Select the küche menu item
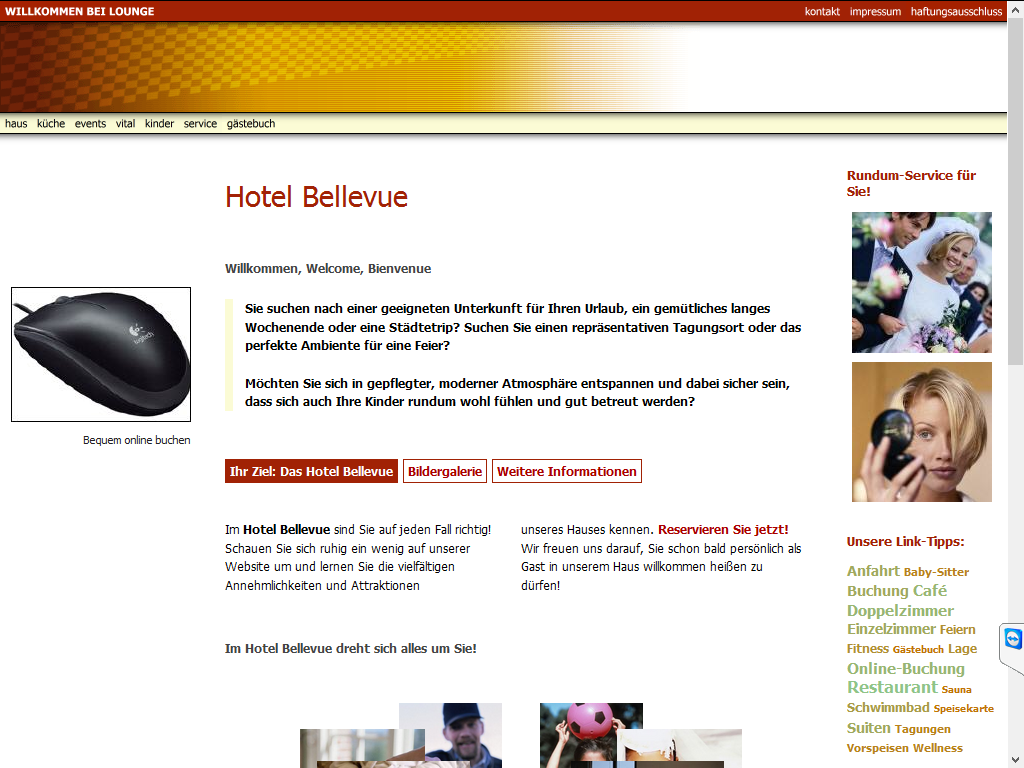 (51, 123)
